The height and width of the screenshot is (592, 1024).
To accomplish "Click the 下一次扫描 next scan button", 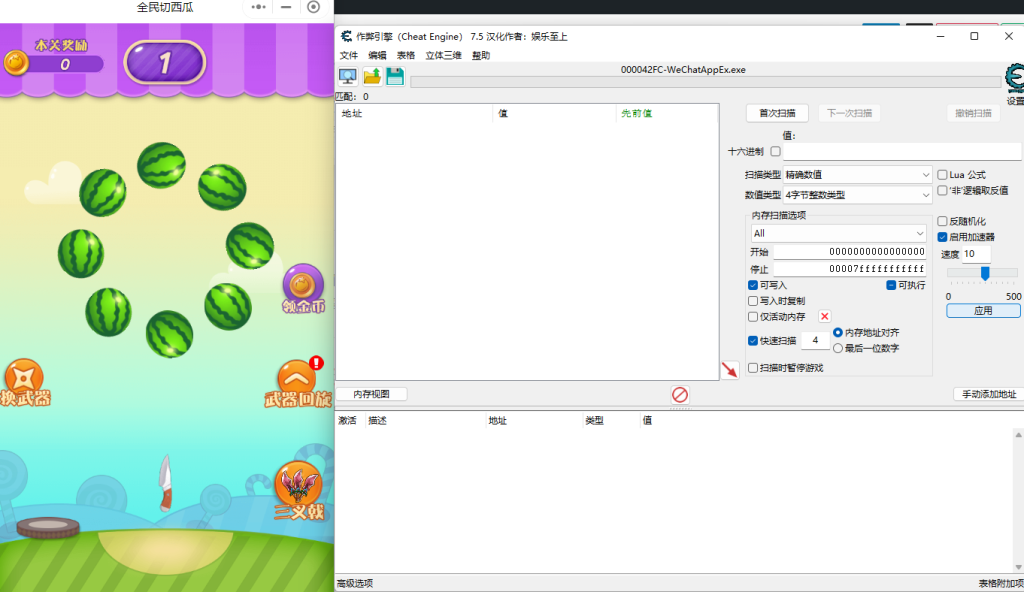I will (849, 113).
